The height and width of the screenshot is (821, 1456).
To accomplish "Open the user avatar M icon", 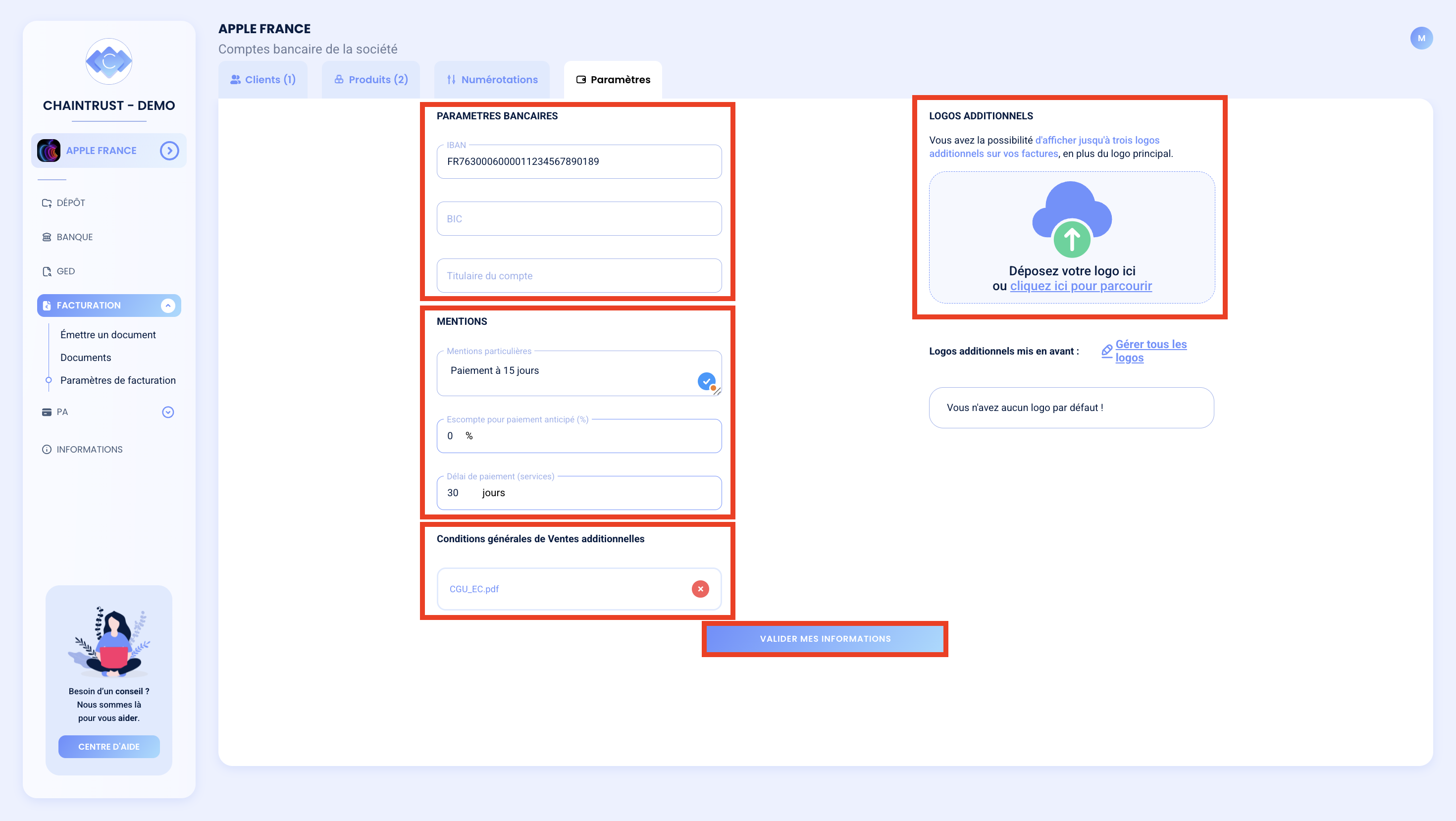I will pyautogui.click(x=1421, y=39).
